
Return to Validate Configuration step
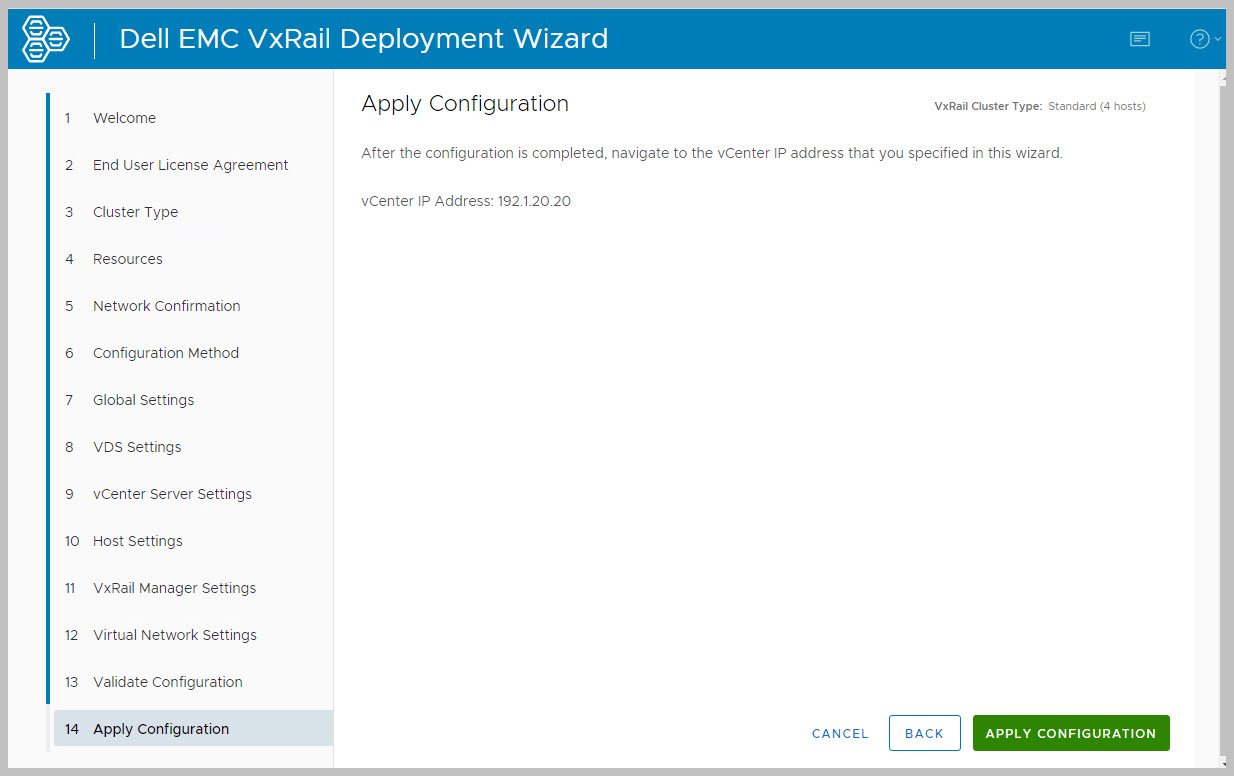pyautogui.click(x=167, y=682)
